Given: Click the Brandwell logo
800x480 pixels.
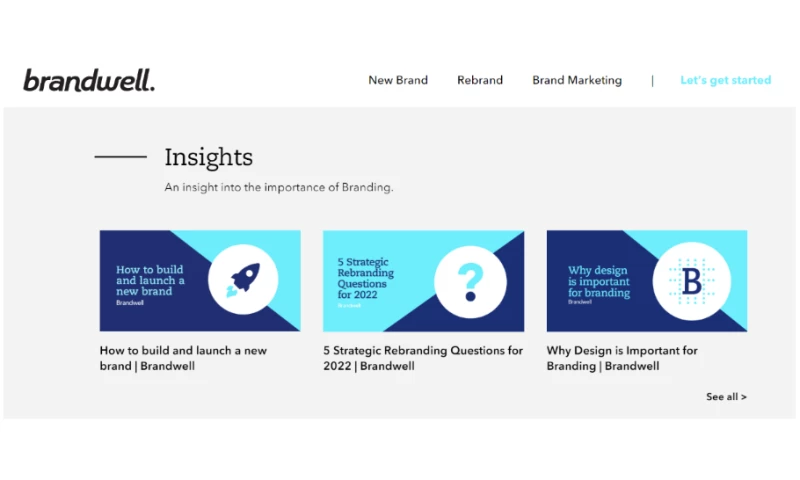Looking at the screenshot, I should [x=89, y=81].
